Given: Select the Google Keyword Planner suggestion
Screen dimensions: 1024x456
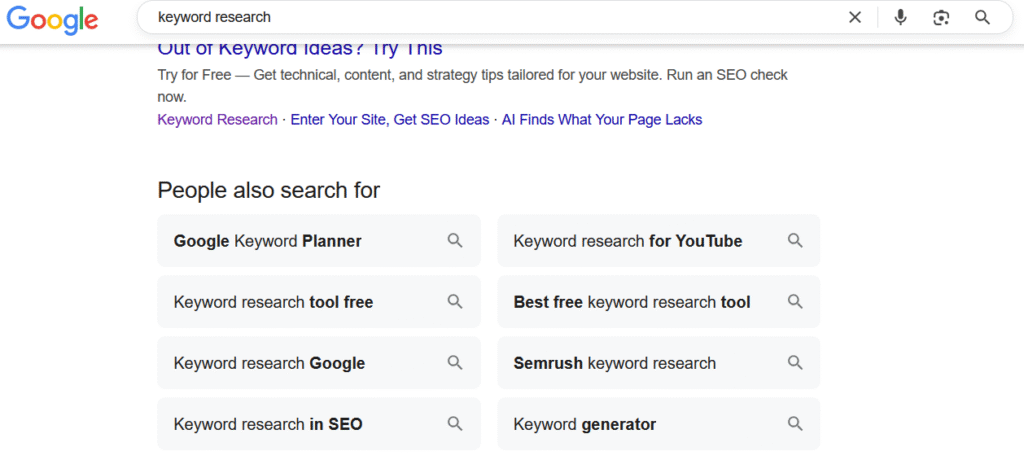Looking at the screenshot, I should coord(267,241).
